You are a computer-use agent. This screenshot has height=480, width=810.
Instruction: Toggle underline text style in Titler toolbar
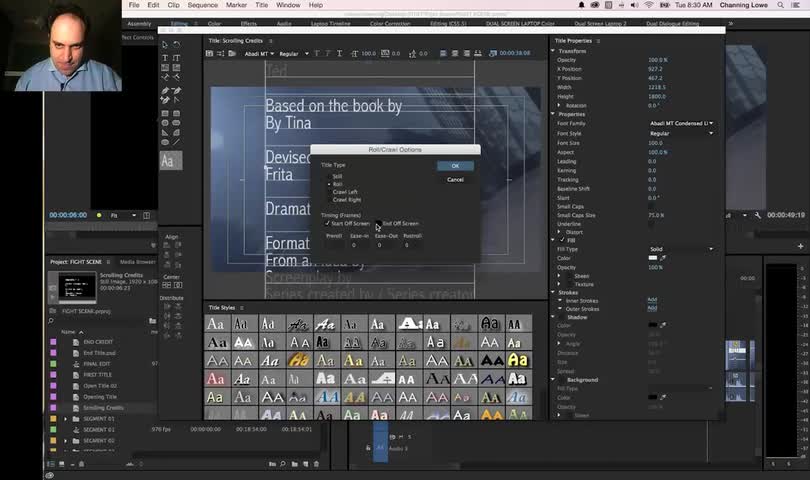point(339,53)
